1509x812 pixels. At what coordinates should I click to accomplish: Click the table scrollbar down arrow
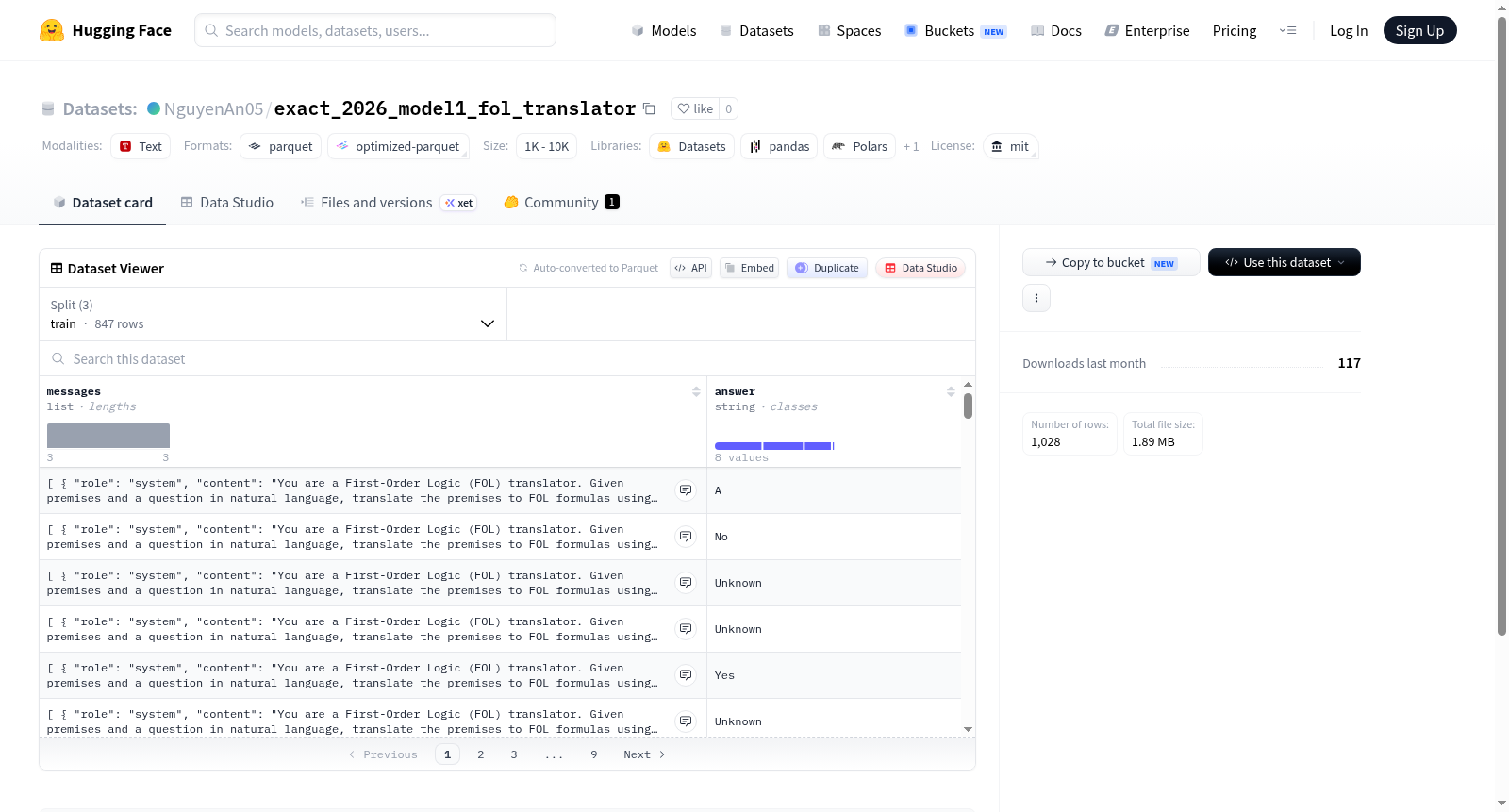tap(968, 729)
